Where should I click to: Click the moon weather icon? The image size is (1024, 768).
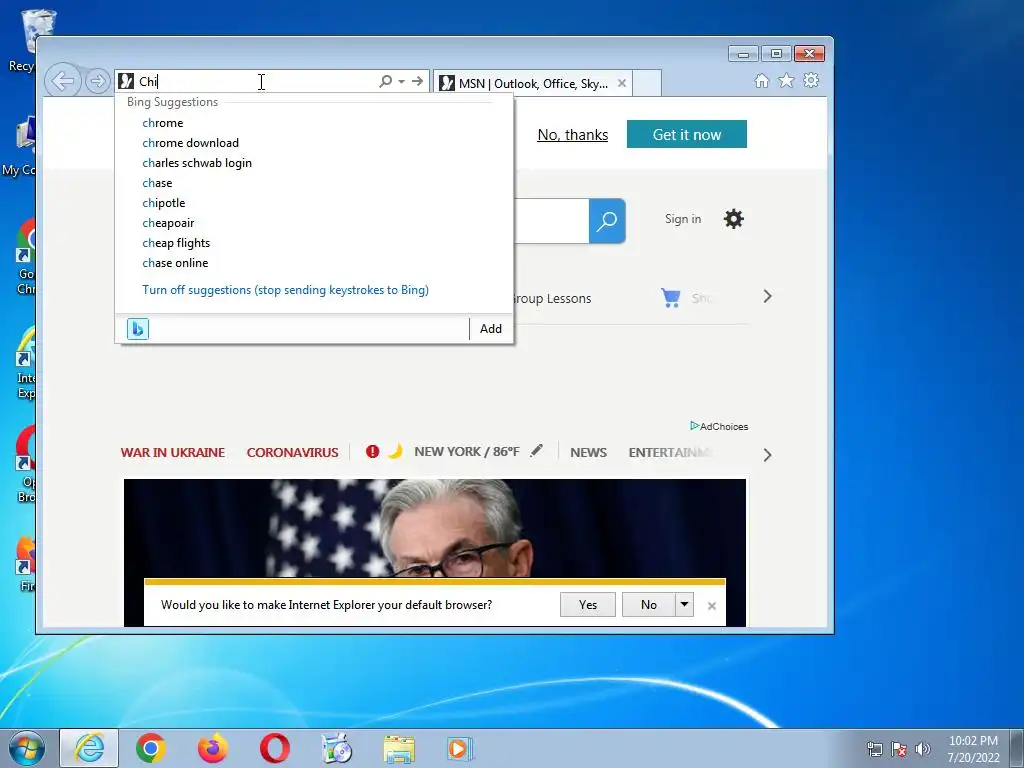(x=395, y=451)
